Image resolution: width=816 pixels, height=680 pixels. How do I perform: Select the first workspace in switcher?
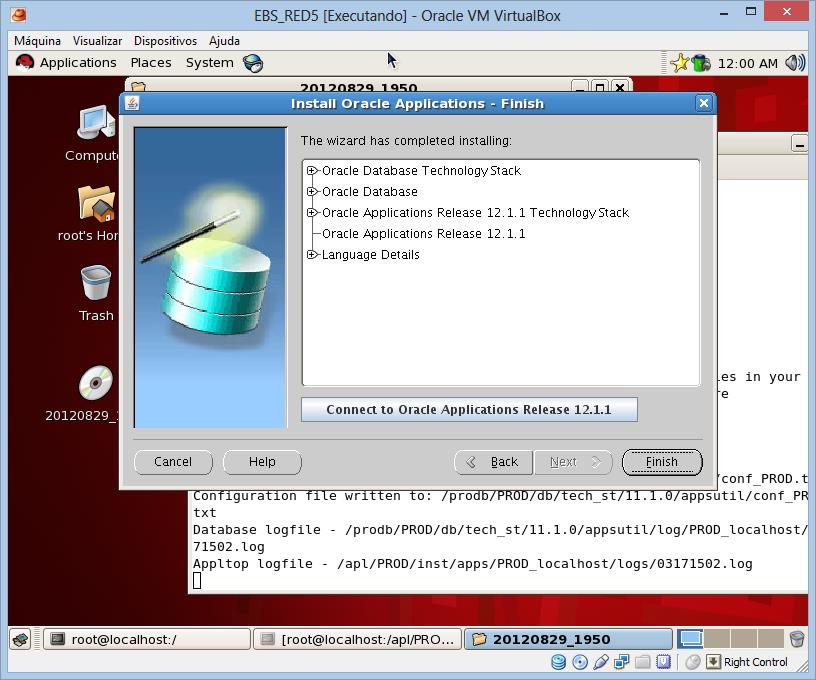(691, 639)
